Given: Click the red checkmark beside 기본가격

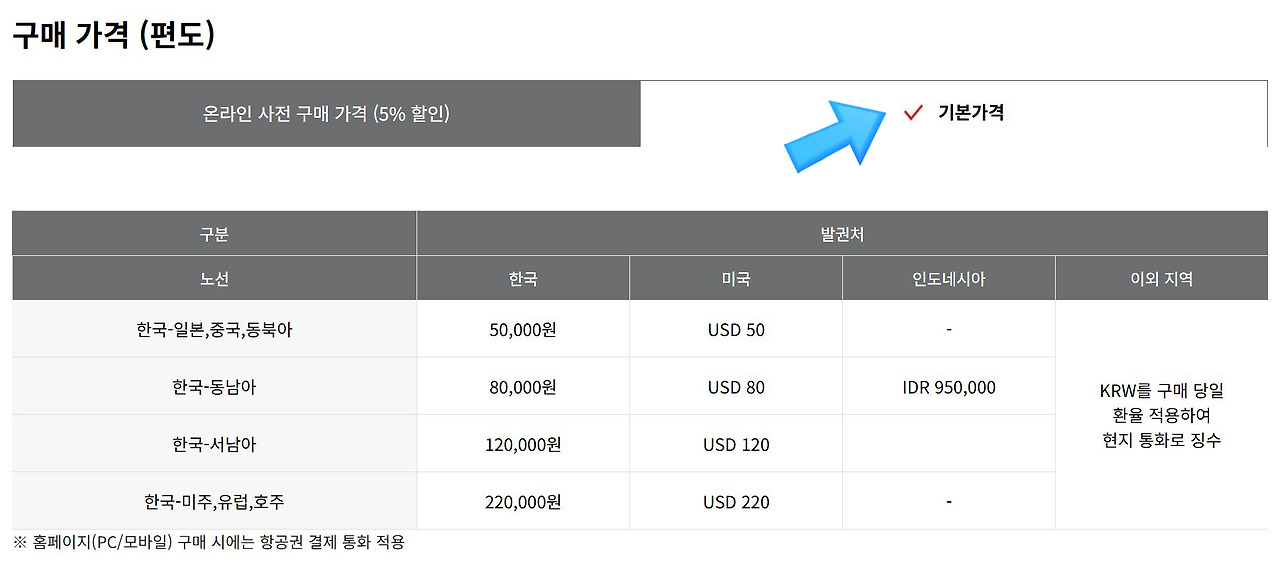Looking at the screenshot, I should (912, 113).
